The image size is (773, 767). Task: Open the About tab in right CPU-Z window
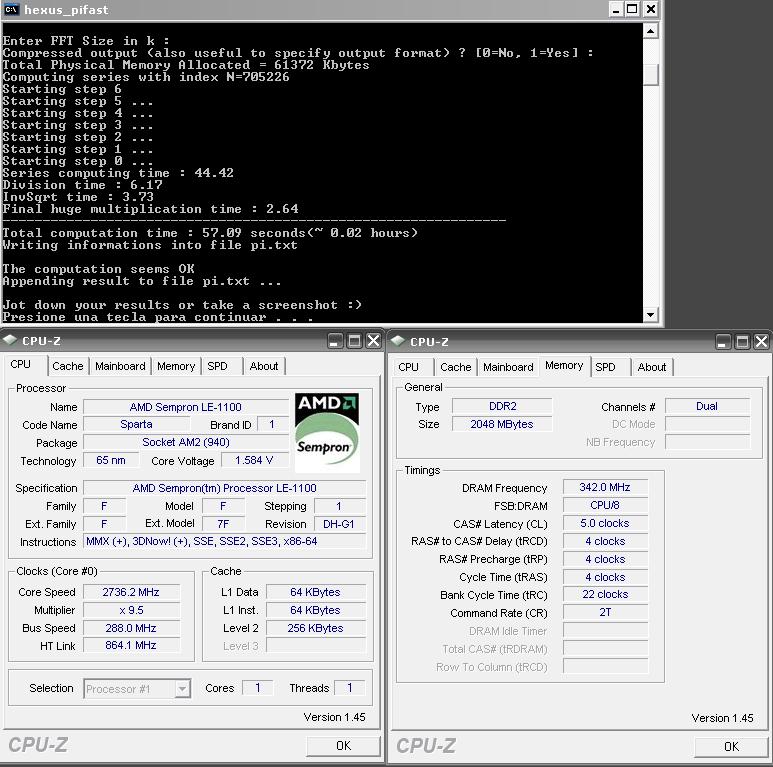pos(652,367)
